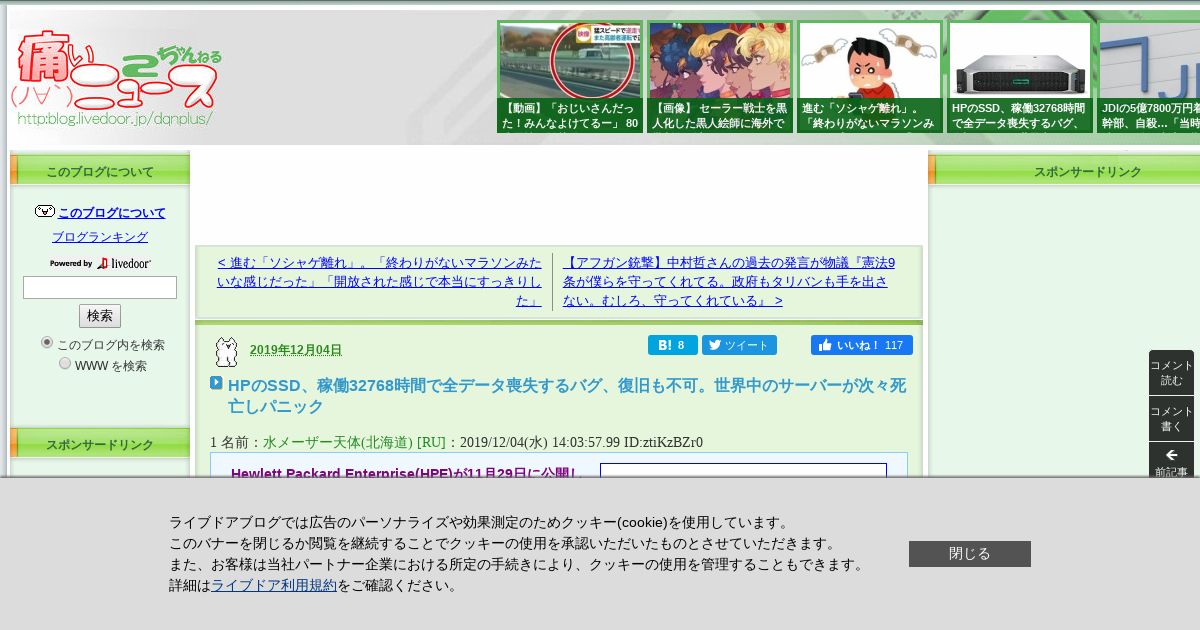
Task: Open the おじいさん video thumbnail article
Action: point(570,77)
